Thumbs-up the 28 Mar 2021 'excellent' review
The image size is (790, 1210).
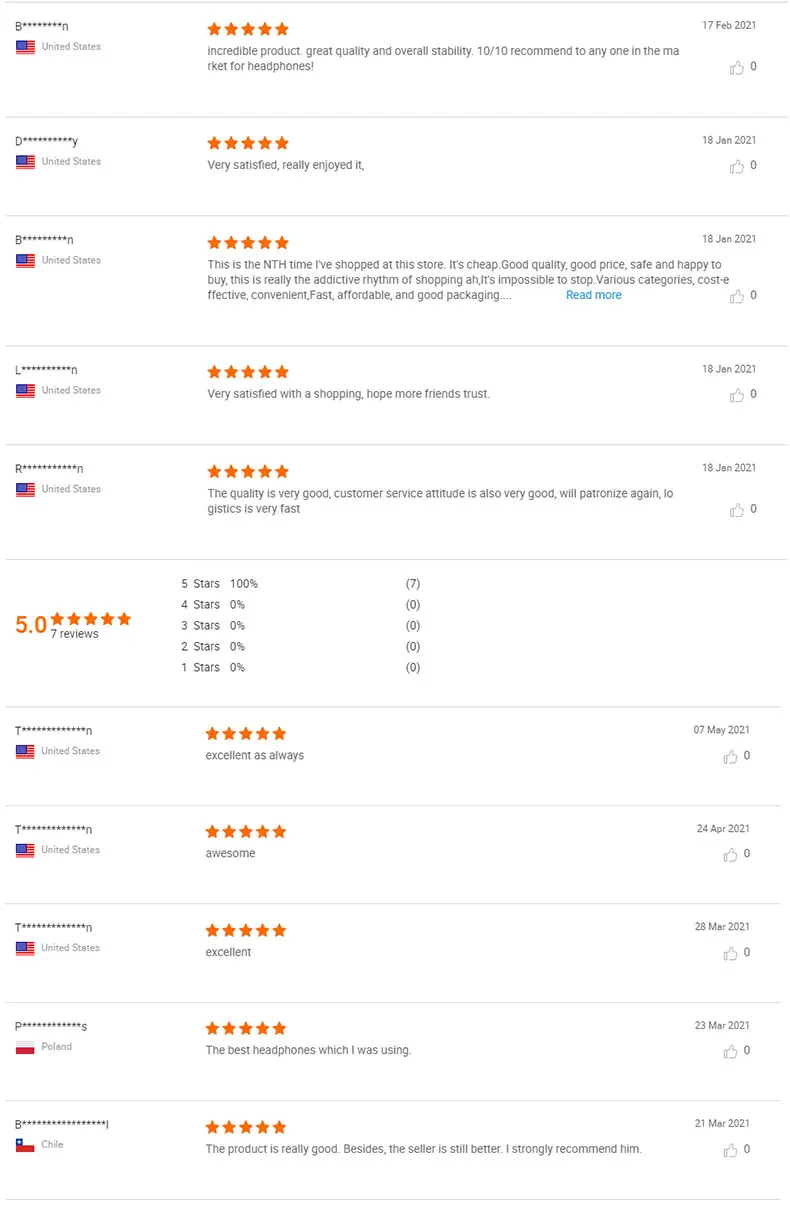[731, 954]
